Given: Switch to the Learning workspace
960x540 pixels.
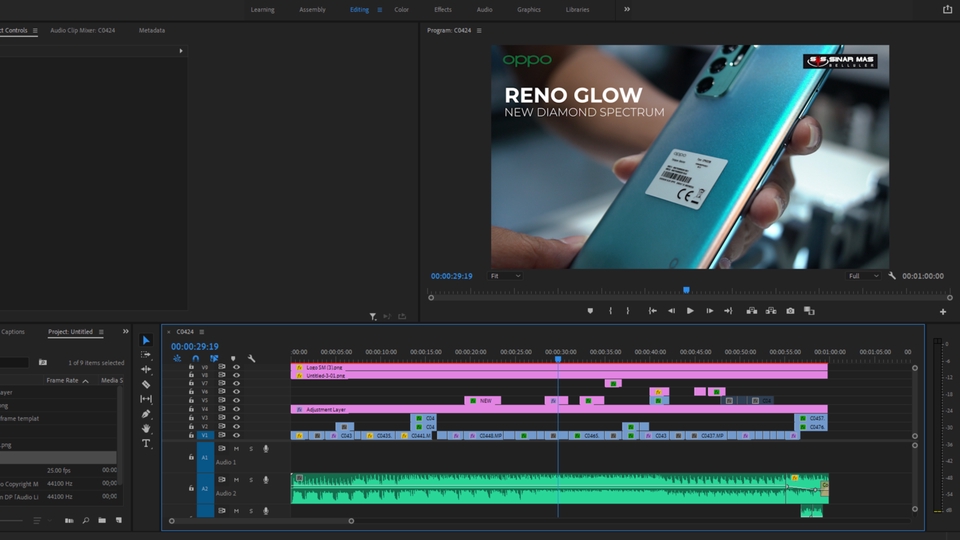Looking at the screenshot, I should click(263, 10).
